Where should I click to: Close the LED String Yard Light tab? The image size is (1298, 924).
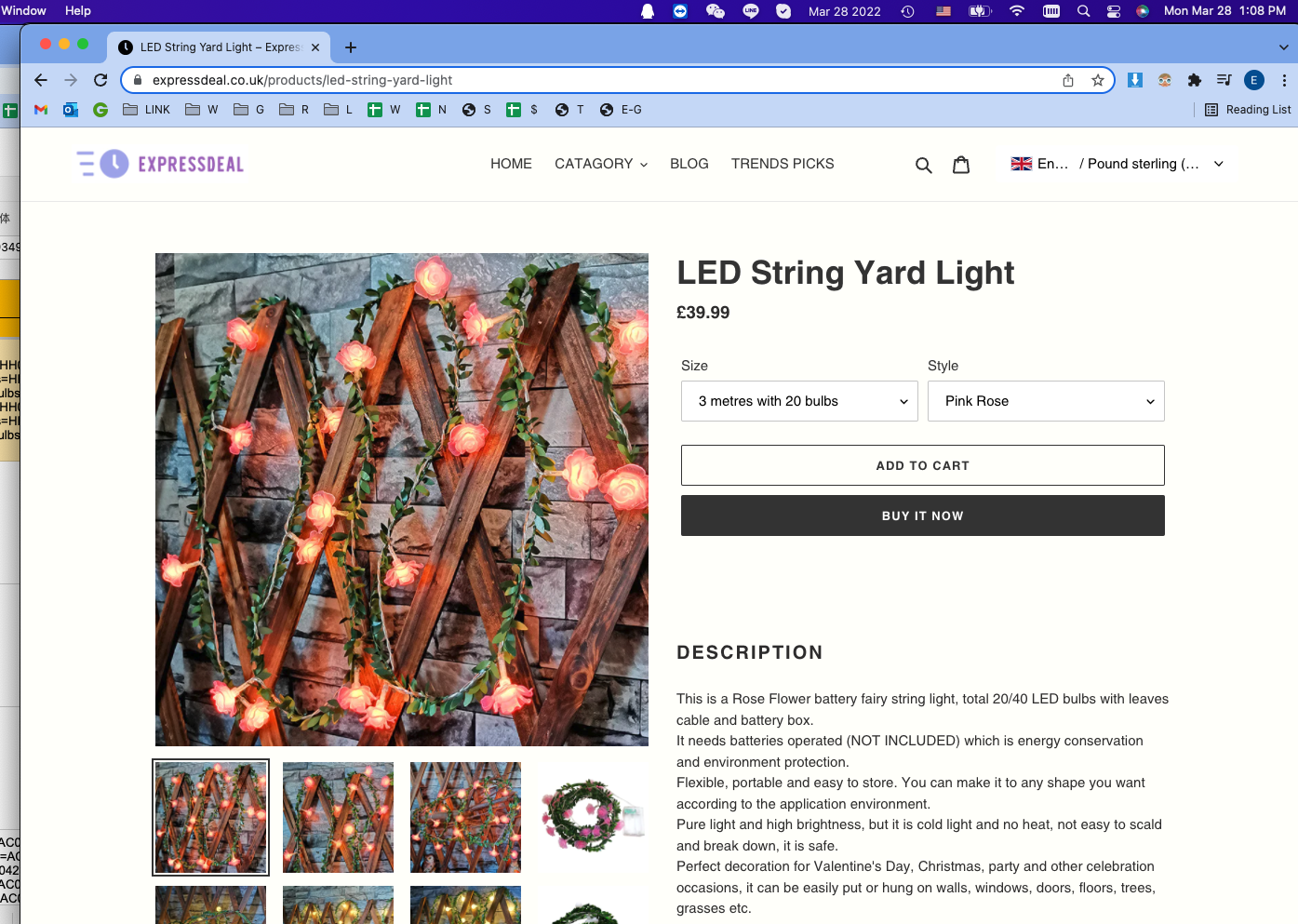tap(315, 47)
